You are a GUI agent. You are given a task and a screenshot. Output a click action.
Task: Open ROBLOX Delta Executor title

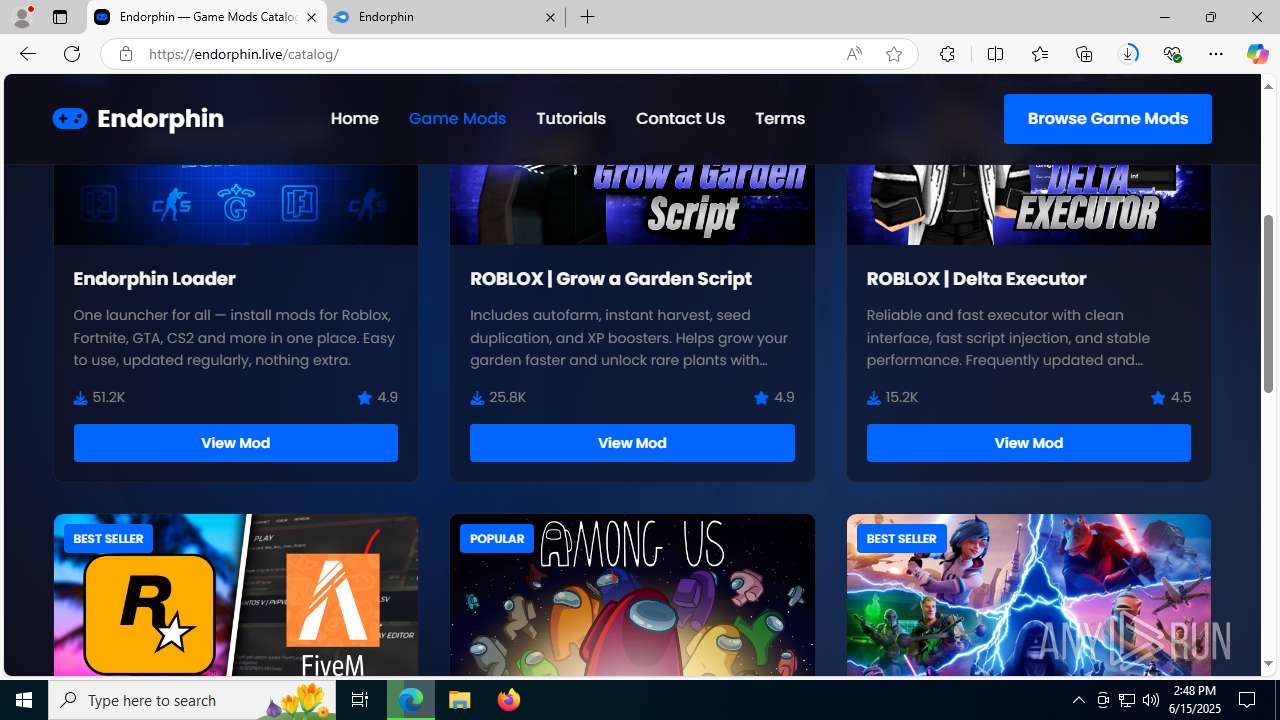pos(976,278)
